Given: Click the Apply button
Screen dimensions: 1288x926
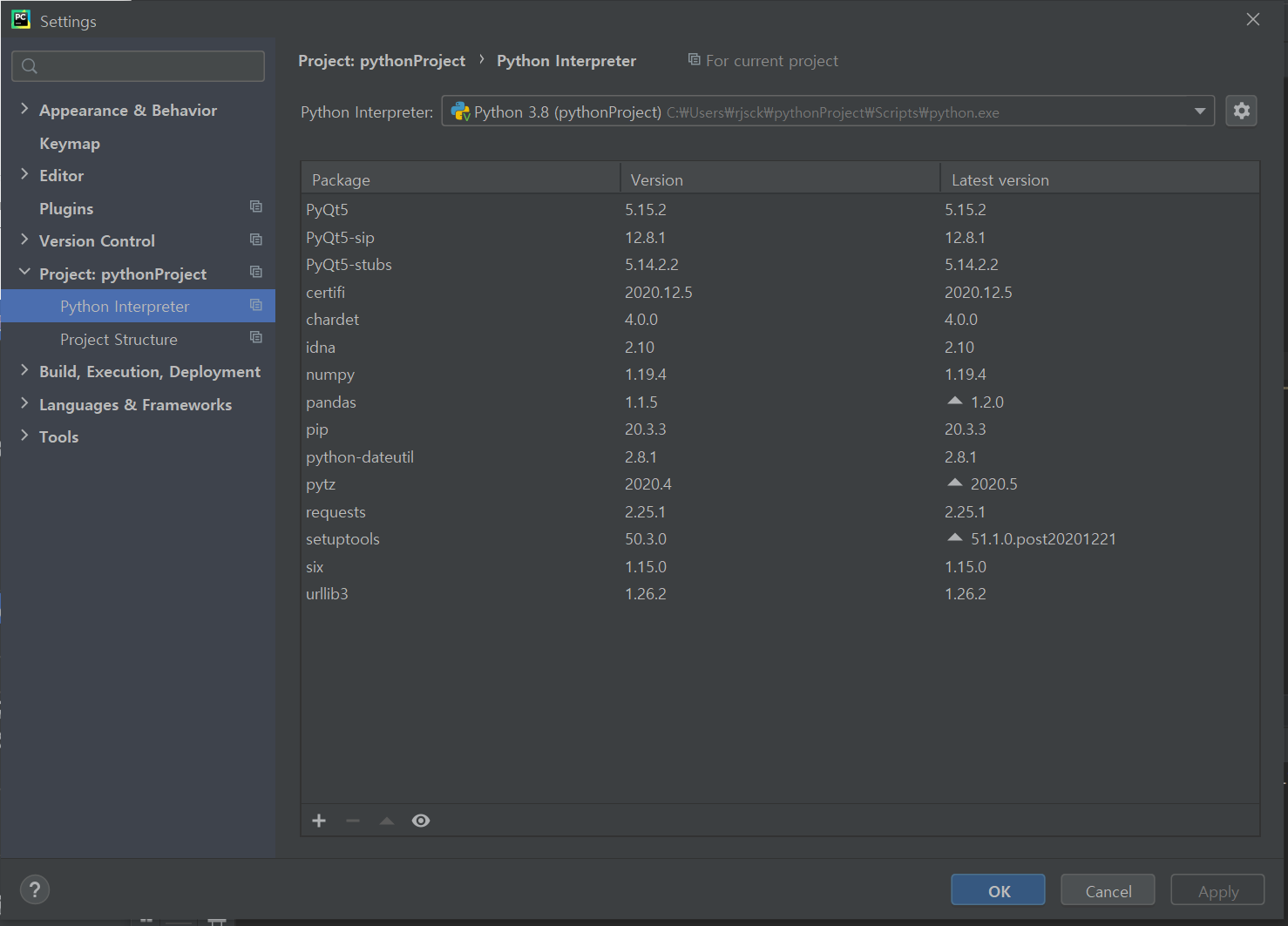Looking at the screenshot, I should (1217, 890).
